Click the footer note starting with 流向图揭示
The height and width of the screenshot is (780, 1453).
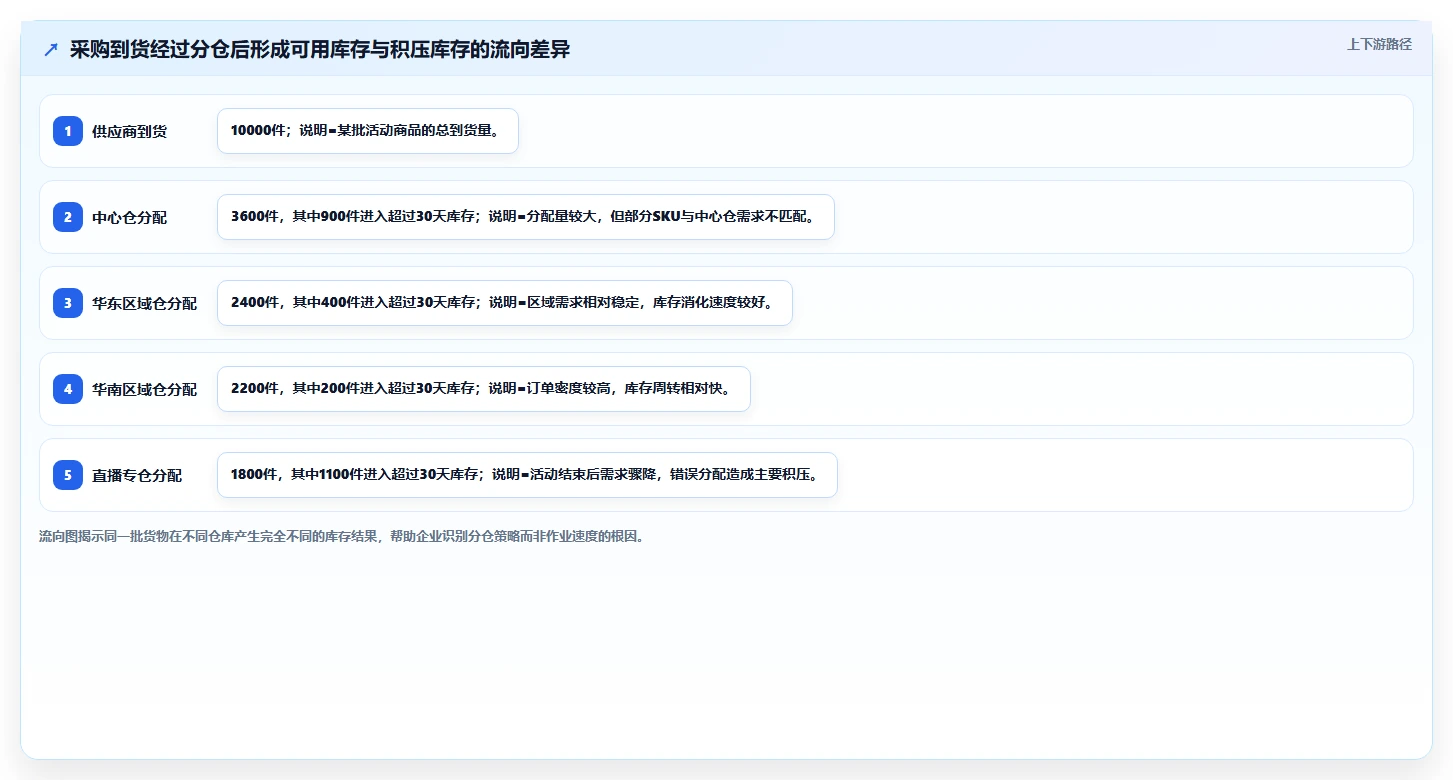tap(343, 537)
